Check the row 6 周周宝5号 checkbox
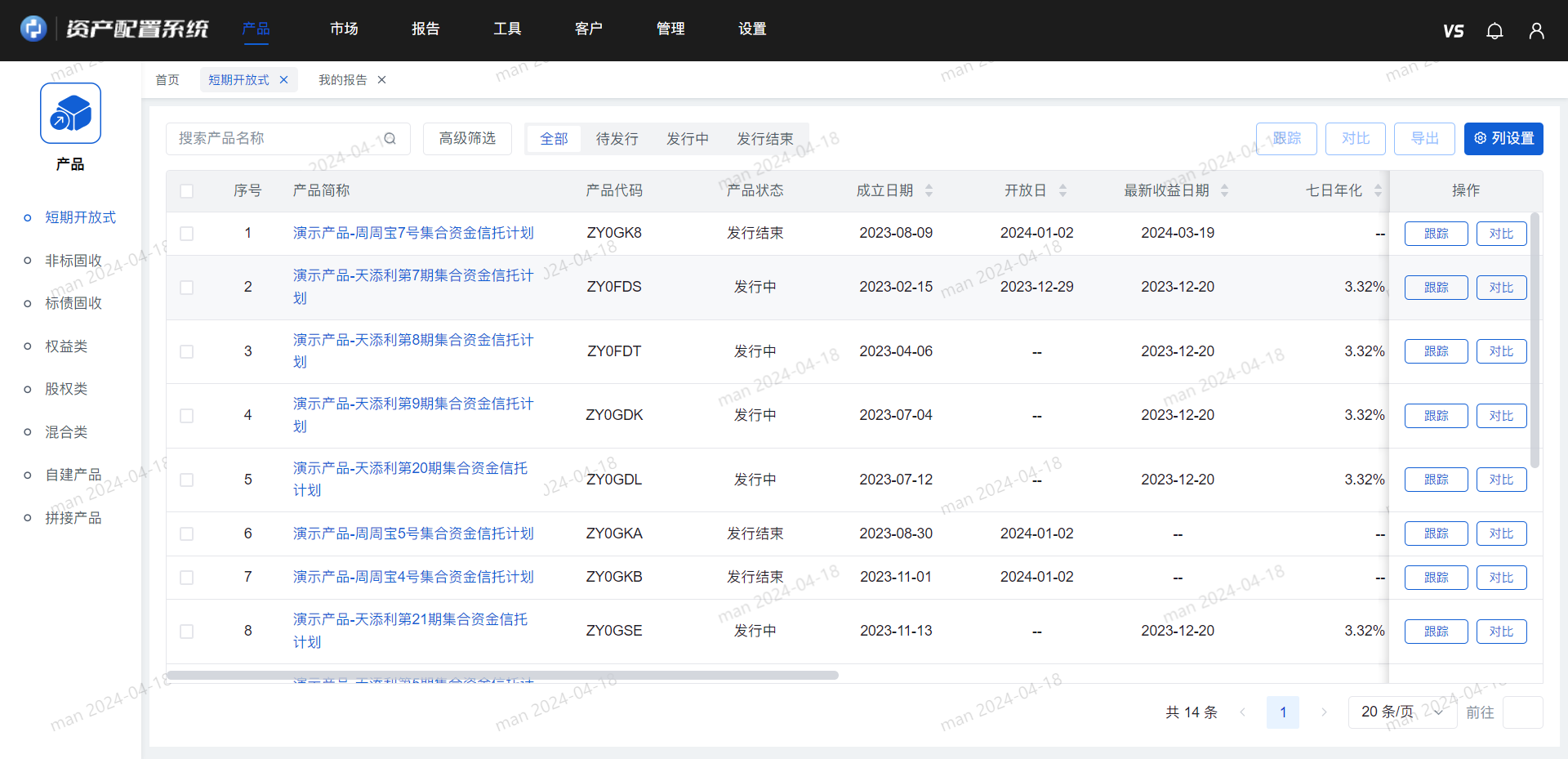The height and width of the screenshot is (759, 1568). [187, 534]
